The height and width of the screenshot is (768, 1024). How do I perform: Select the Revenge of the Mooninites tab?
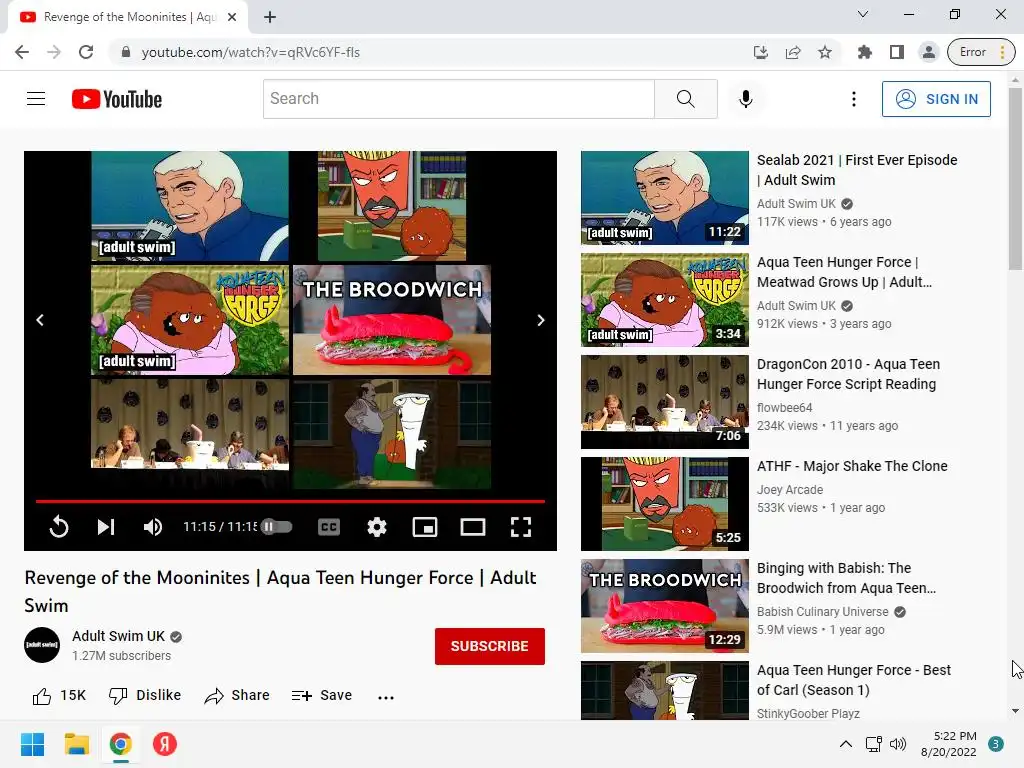129,17
